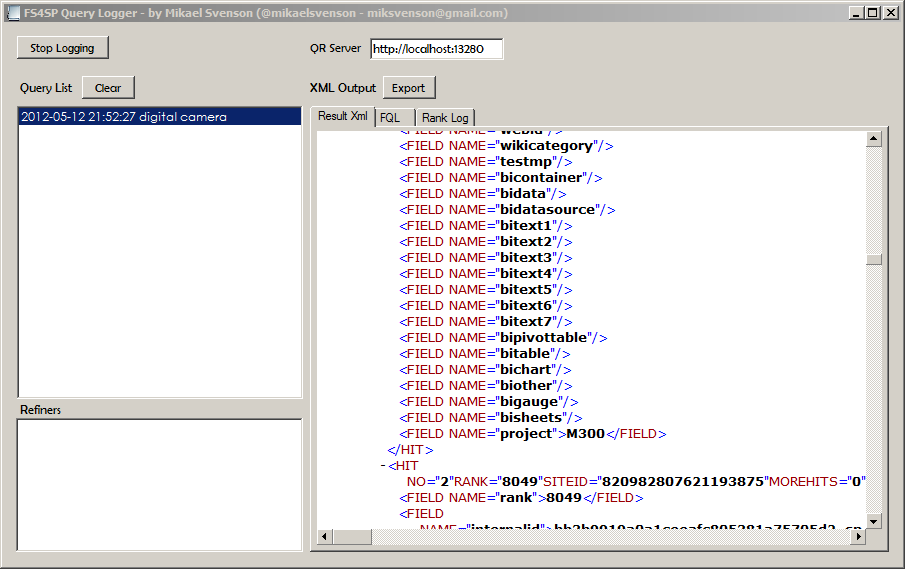
Task: Click the 'bisheets' field line
Action: (491, 418)
